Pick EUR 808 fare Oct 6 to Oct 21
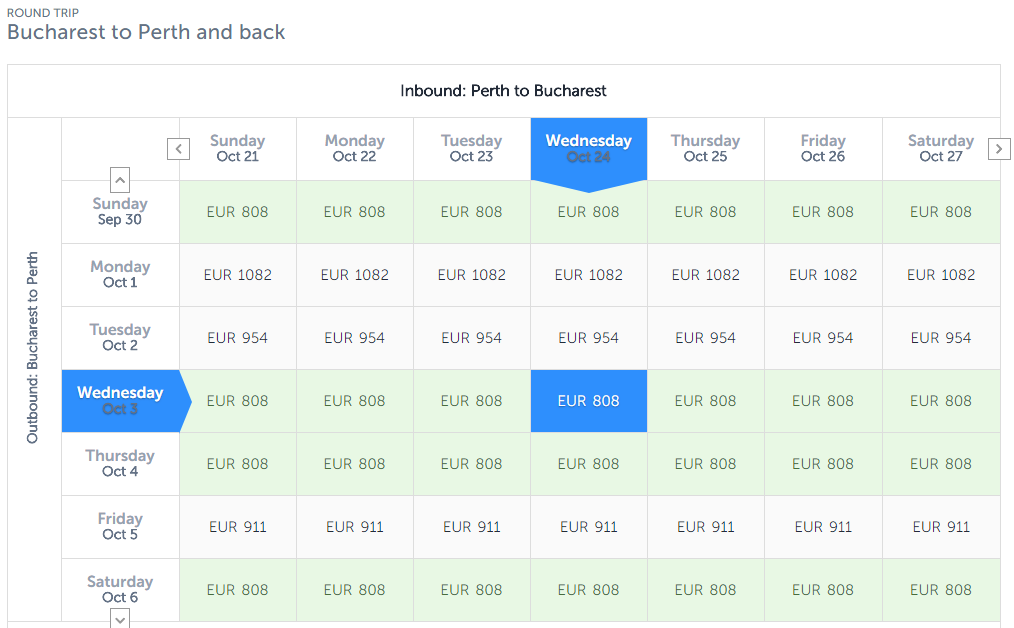Screen dimensions: 1014x628 coord(237,590)
